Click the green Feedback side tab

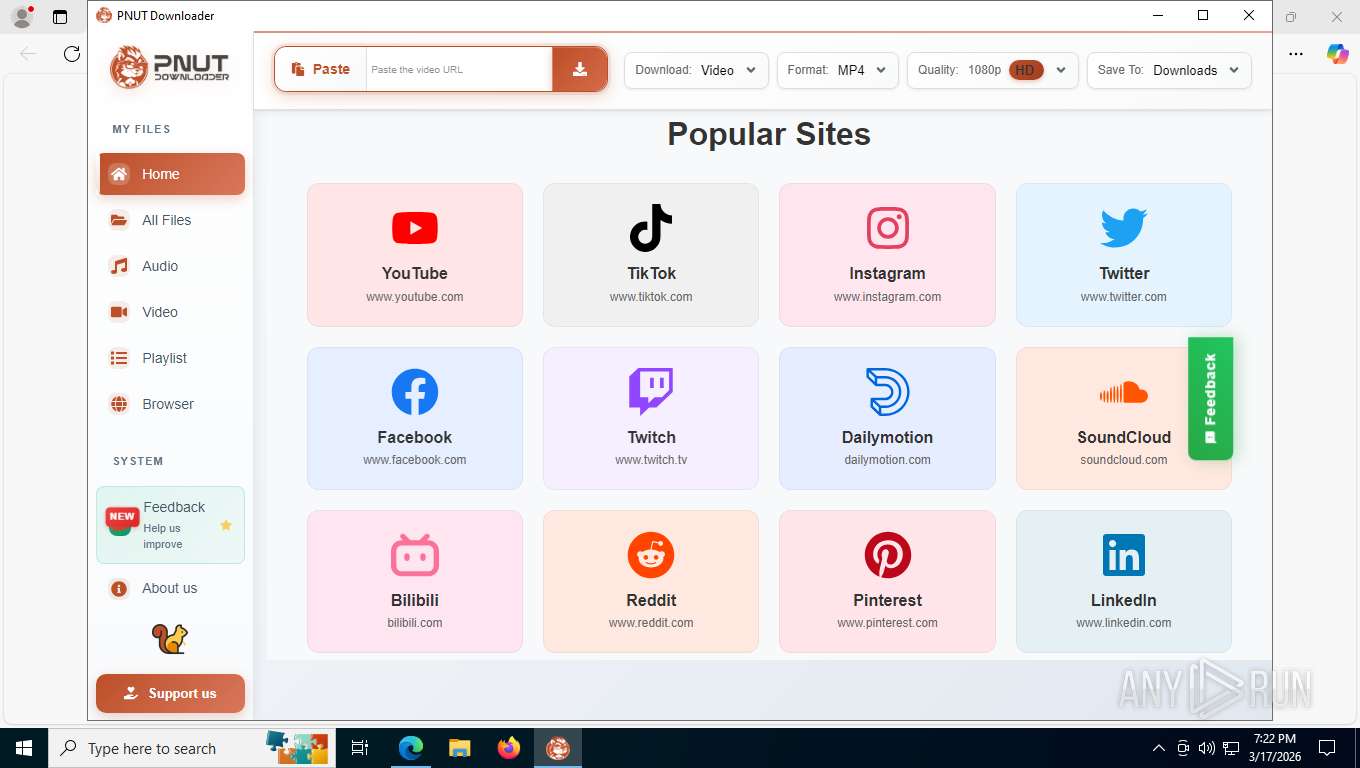[x=1210, y=398]
